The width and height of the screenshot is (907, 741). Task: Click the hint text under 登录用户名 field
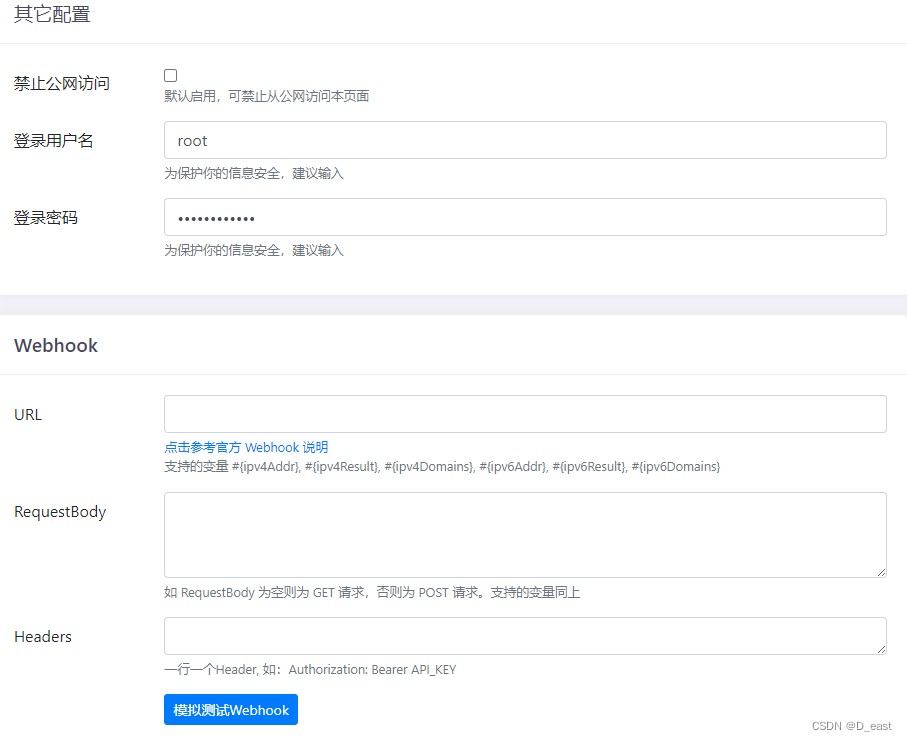254,173
